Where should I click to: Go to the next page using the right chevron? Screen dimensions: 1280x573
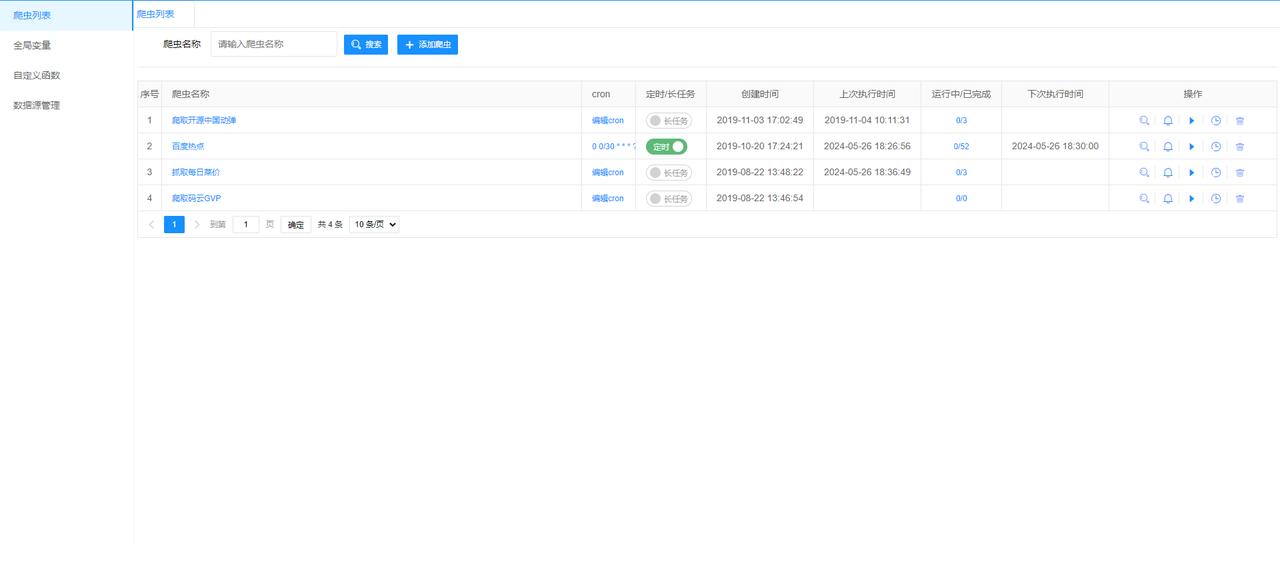[x=197, y=225]
